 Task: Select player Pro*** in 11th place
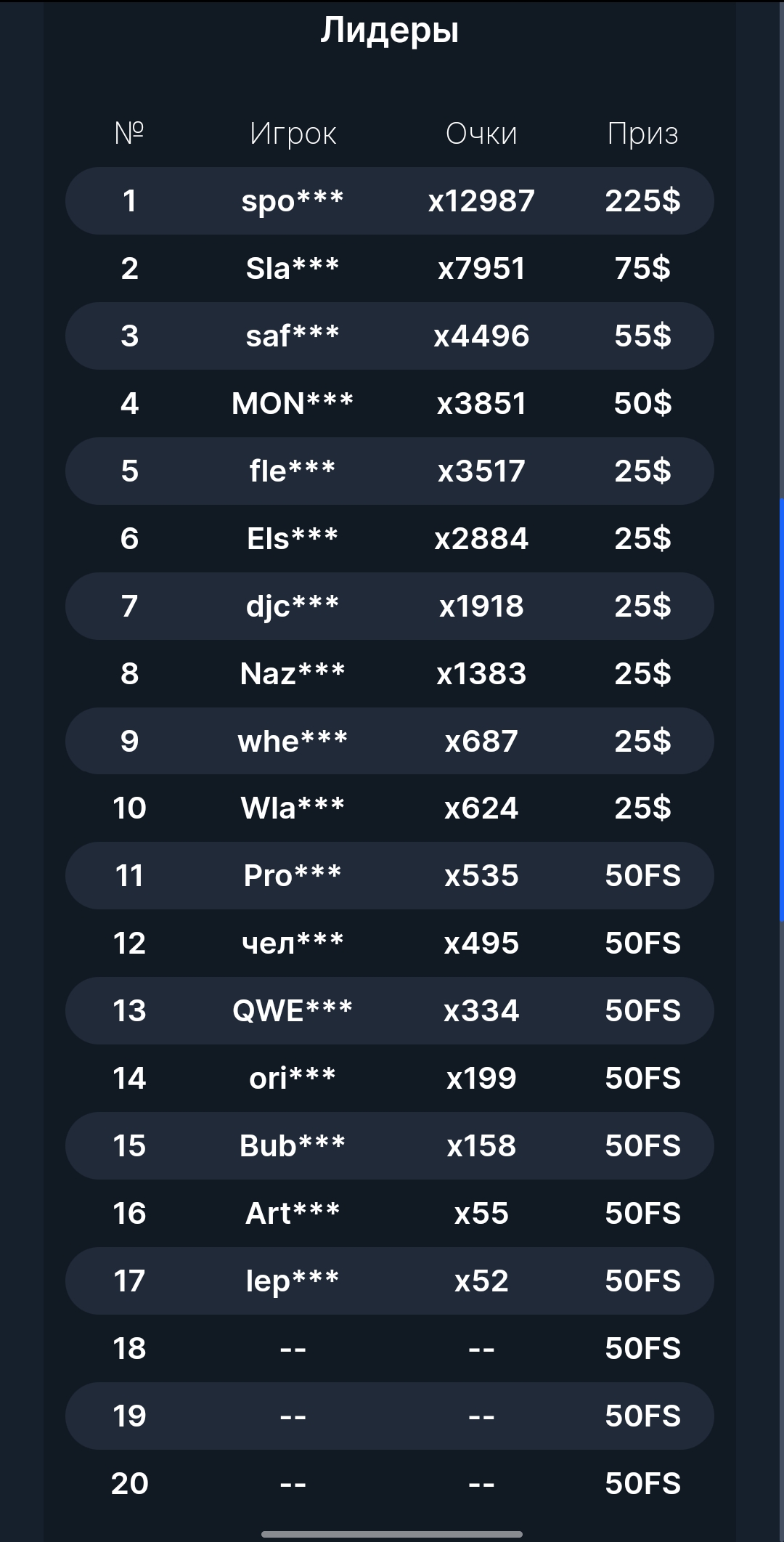pyautogui.click(x=293, y=876)
